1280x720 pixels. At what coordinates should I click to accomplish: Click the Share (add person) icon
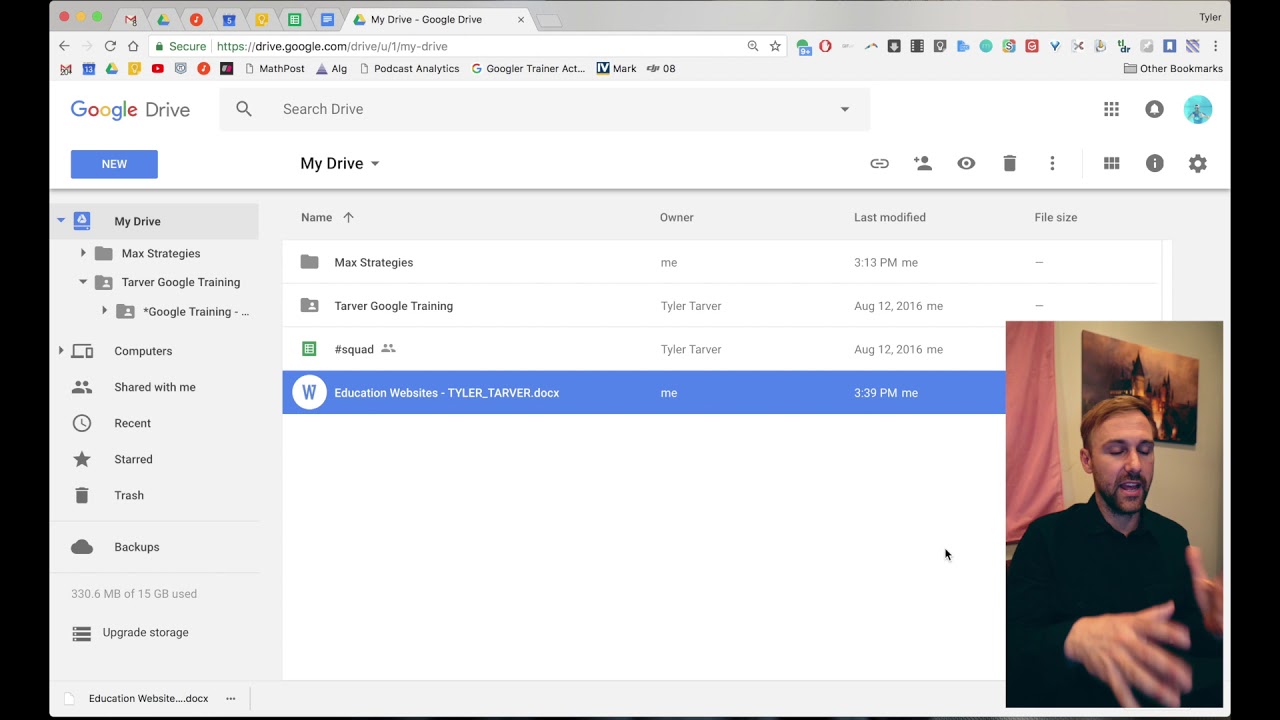[x=923, y=163]
